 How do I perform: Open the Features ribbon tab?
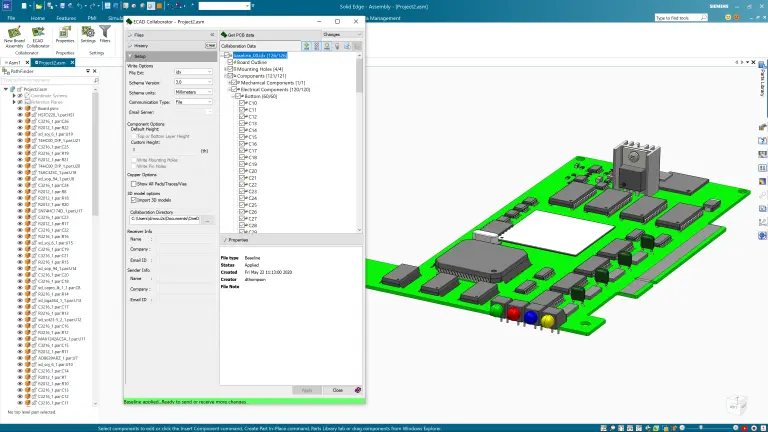coord(66,18)
